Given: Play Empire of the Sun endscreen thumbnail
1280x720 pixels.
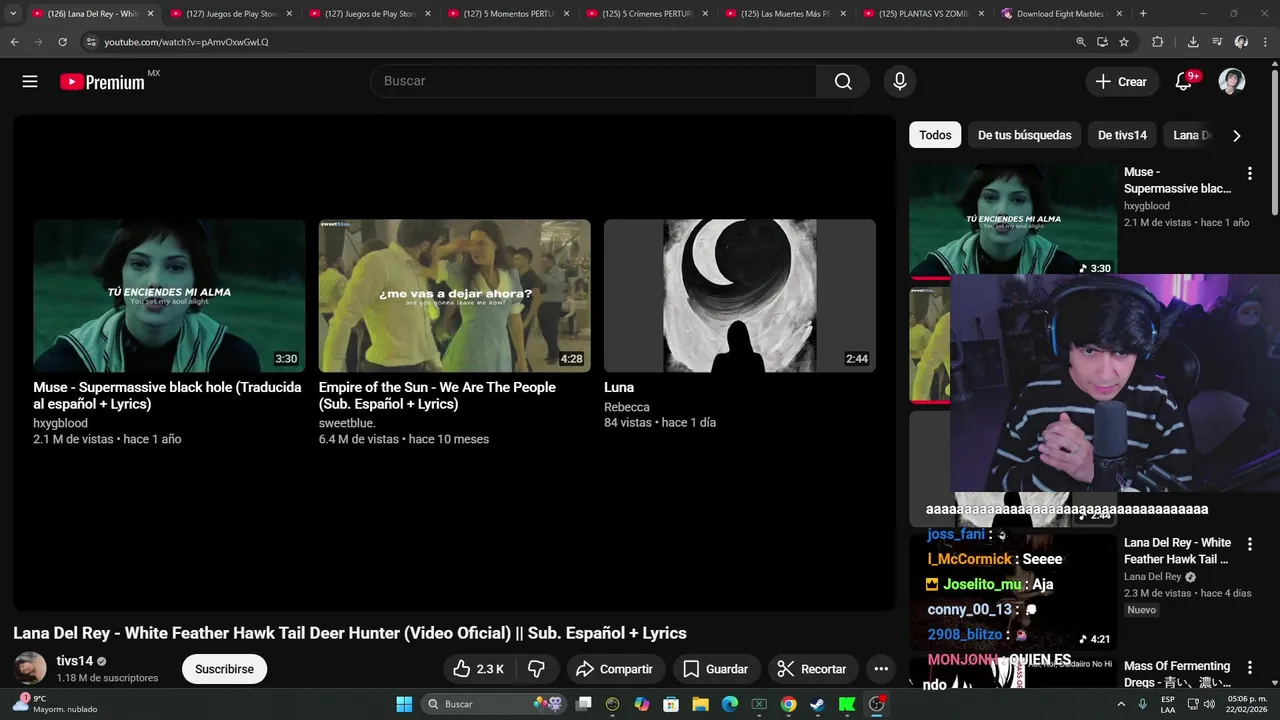Looking at the screenshot, I should pyautogui.click(x=454, y=296).
